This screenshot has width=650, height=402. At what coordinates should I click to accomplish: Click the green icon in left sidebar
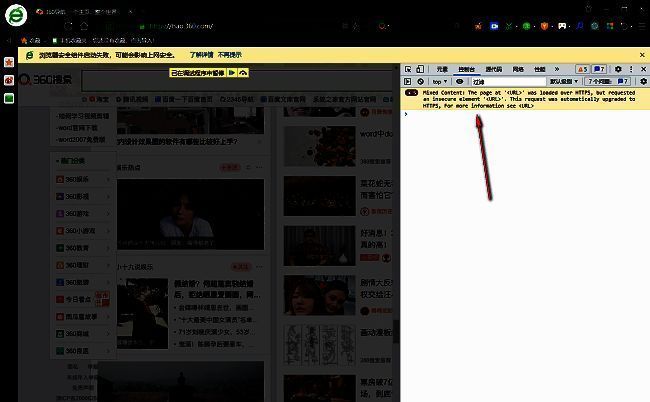(x=9, y=98)
